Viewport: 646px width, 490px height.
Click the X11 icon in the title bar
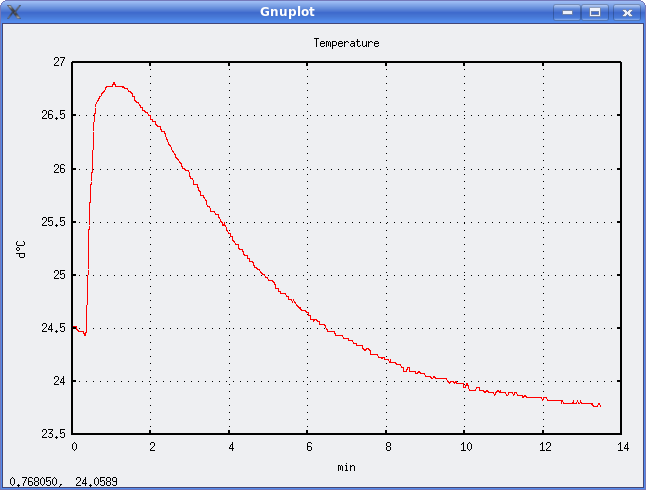[14, 12]
